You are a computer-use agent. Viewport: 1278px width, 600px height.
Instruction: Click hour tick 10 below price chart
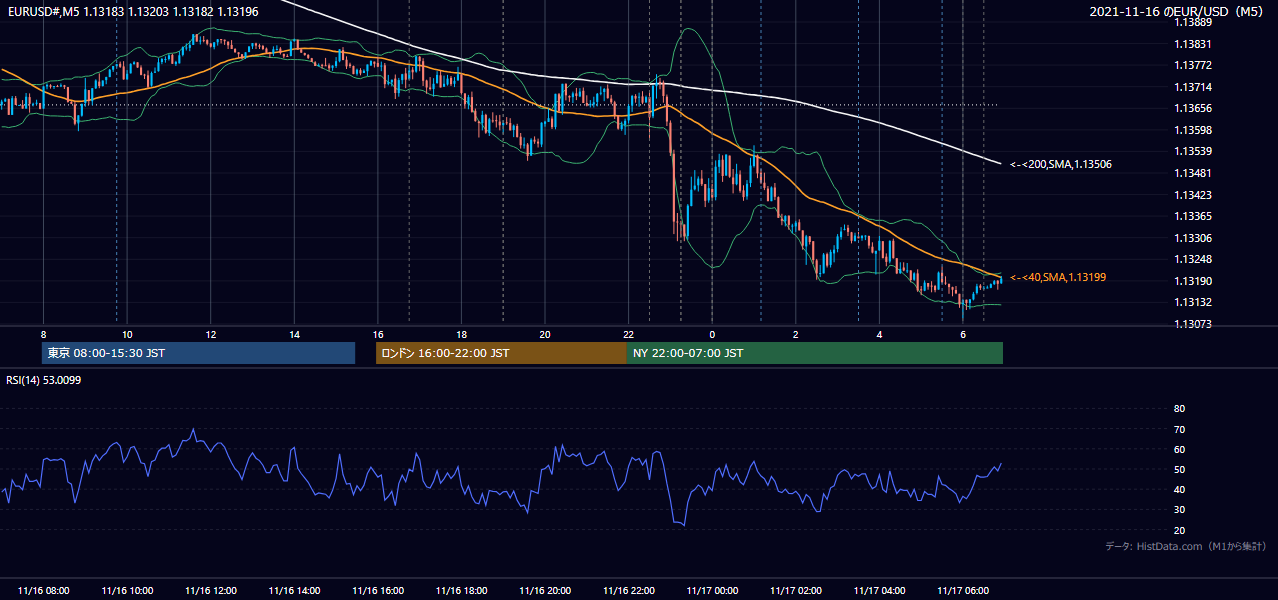[x=127, y=334]
